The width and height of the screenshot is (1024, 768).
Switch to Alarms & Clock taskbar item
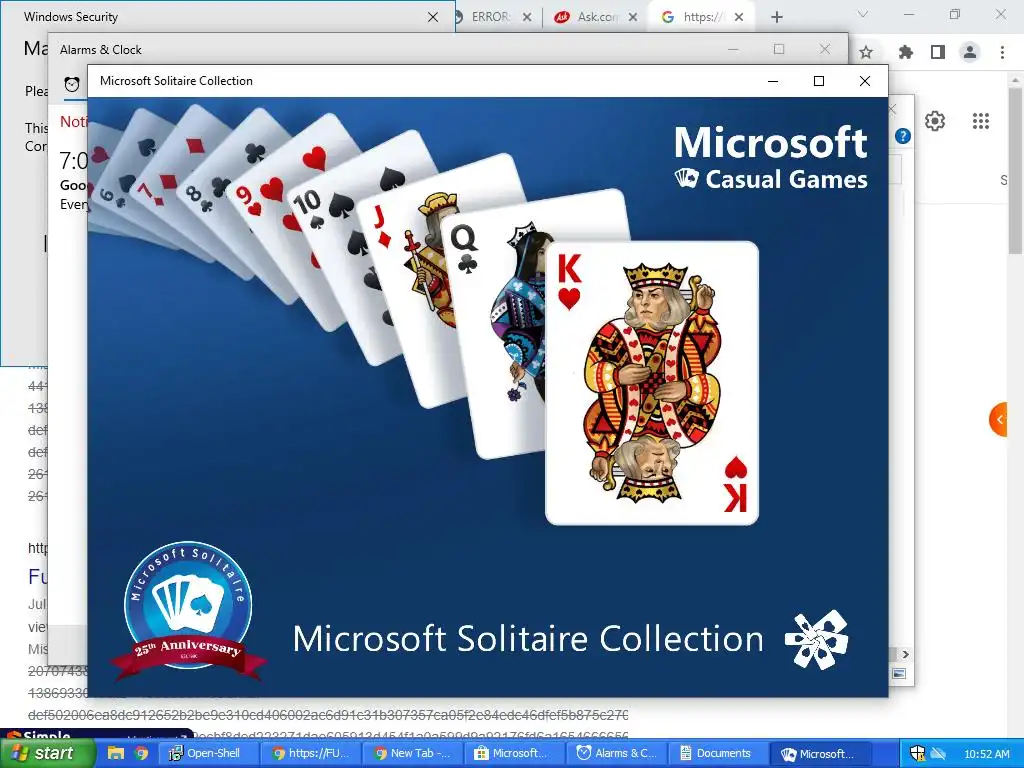tap(616, 753)
